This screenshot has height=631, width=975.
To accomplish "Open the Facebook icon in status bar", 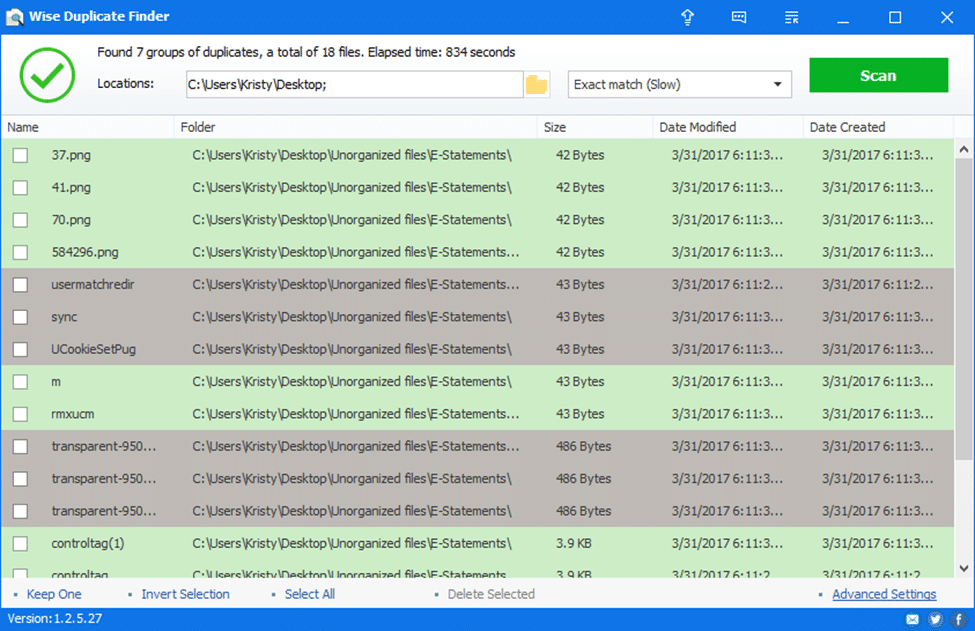I will point(958,619).
